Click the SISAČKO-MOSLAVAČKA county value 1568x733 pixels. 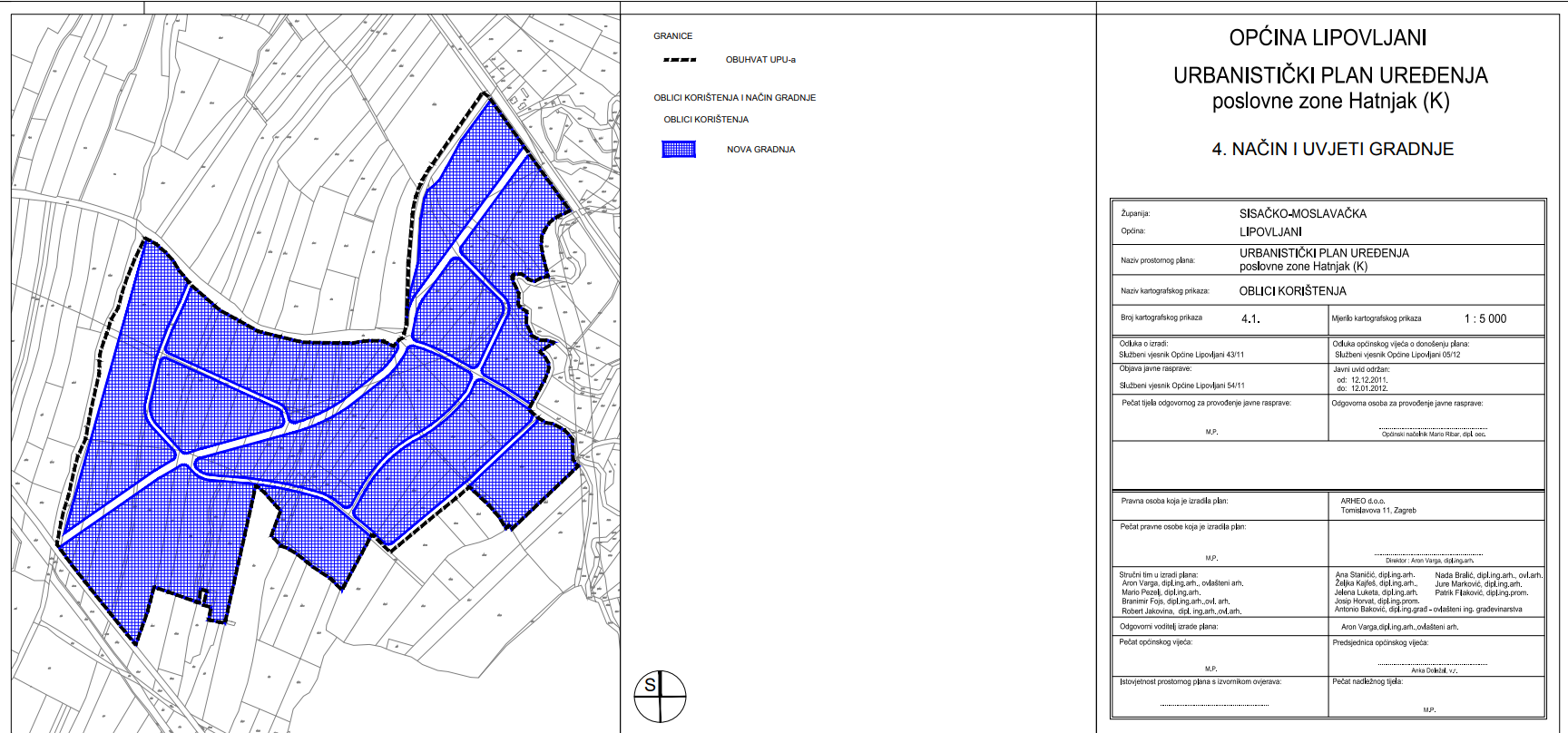(x=1302, y=214)
